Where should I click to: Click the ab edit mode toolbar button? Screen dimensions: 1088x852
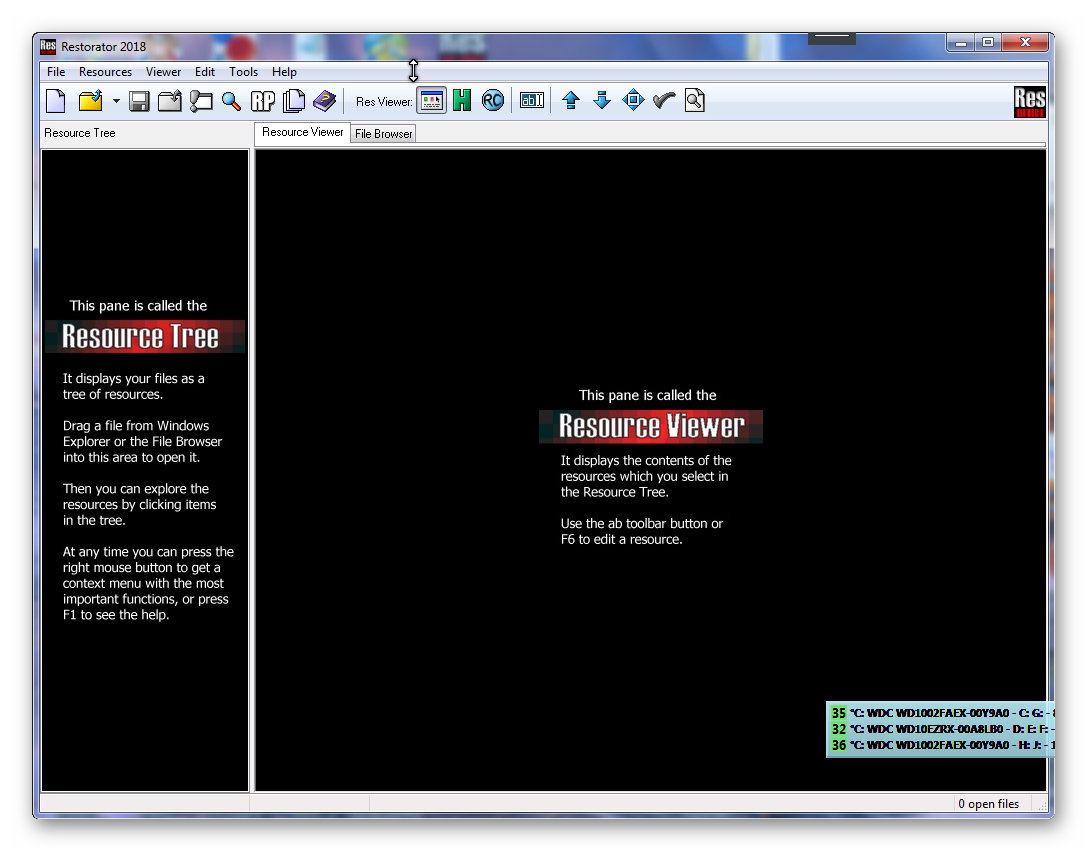coord(532,101)
